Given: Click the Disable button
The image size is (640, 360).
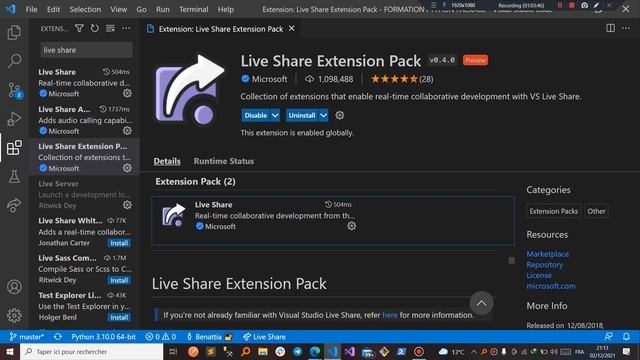Looking at the screenshot, I should pyautogui.click(x=256, y=116).
